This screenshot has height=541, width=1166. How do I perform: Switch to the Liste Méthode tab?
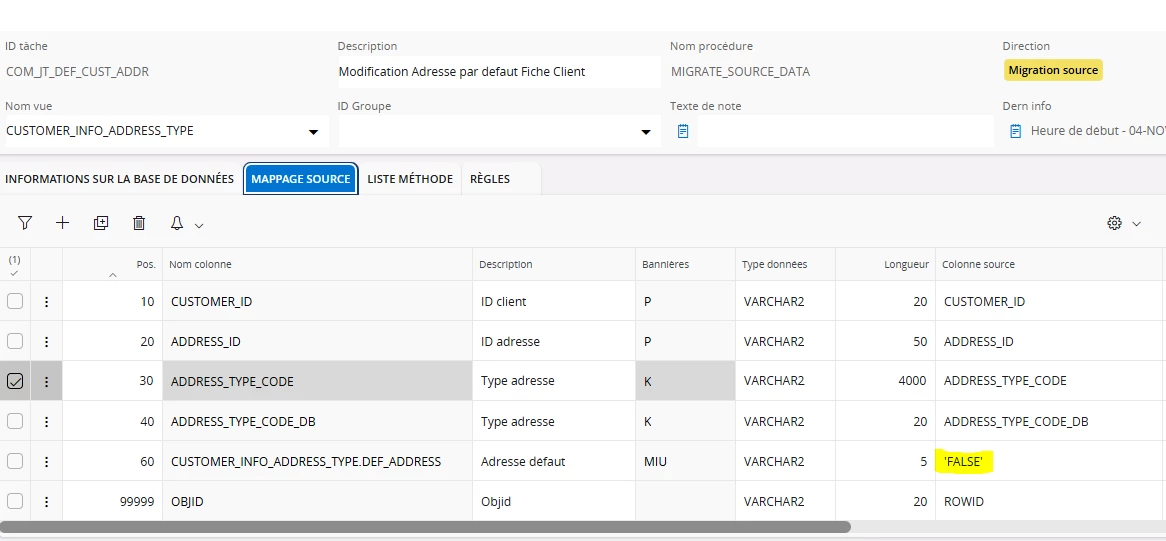tap(410, 179)
